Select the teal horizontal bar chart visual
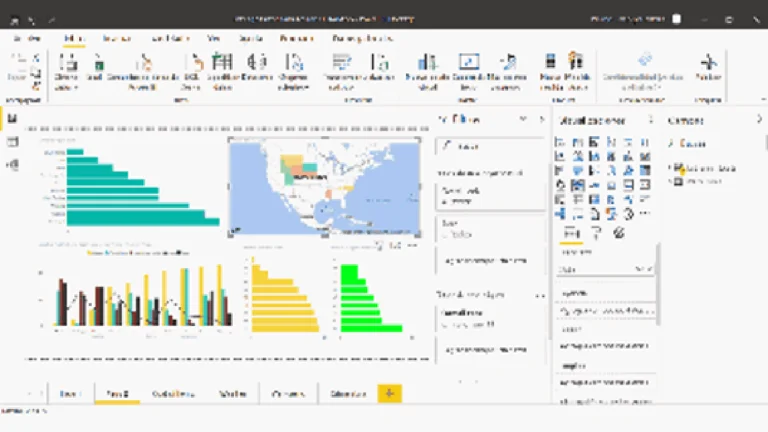 130,186
